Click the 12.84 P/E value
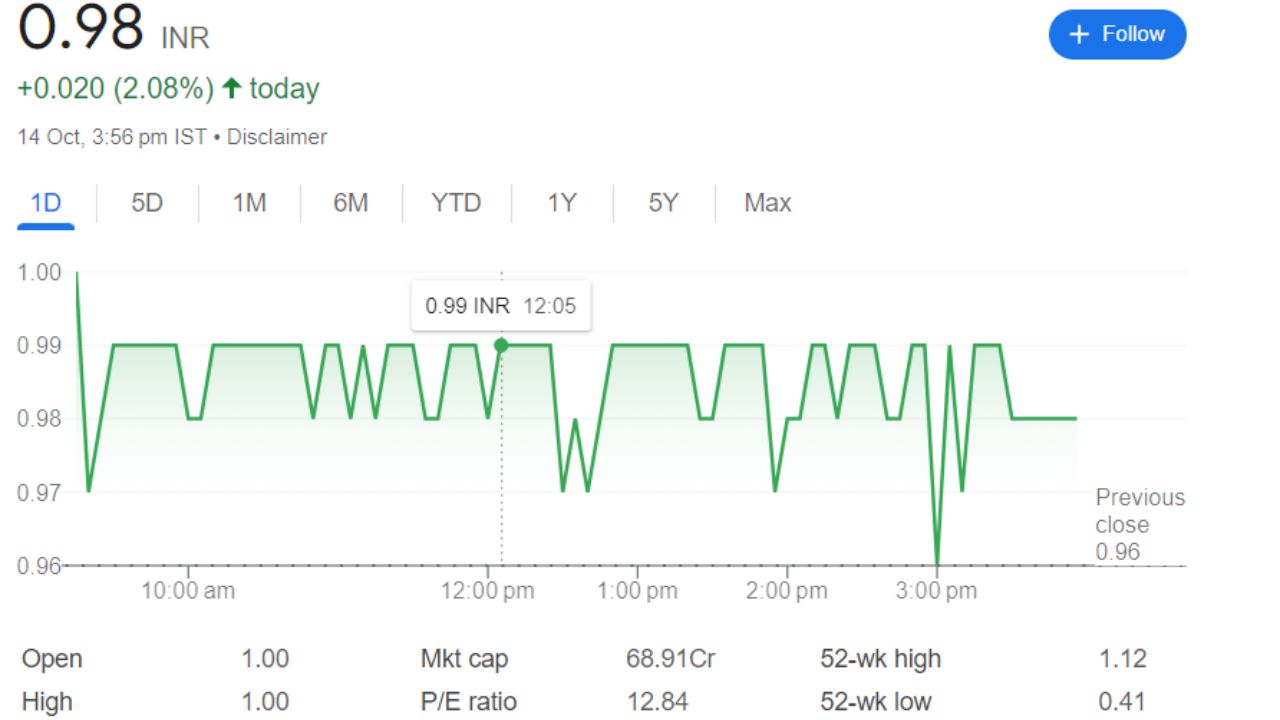Screen dimensions: 1280x720 (658, 702)
